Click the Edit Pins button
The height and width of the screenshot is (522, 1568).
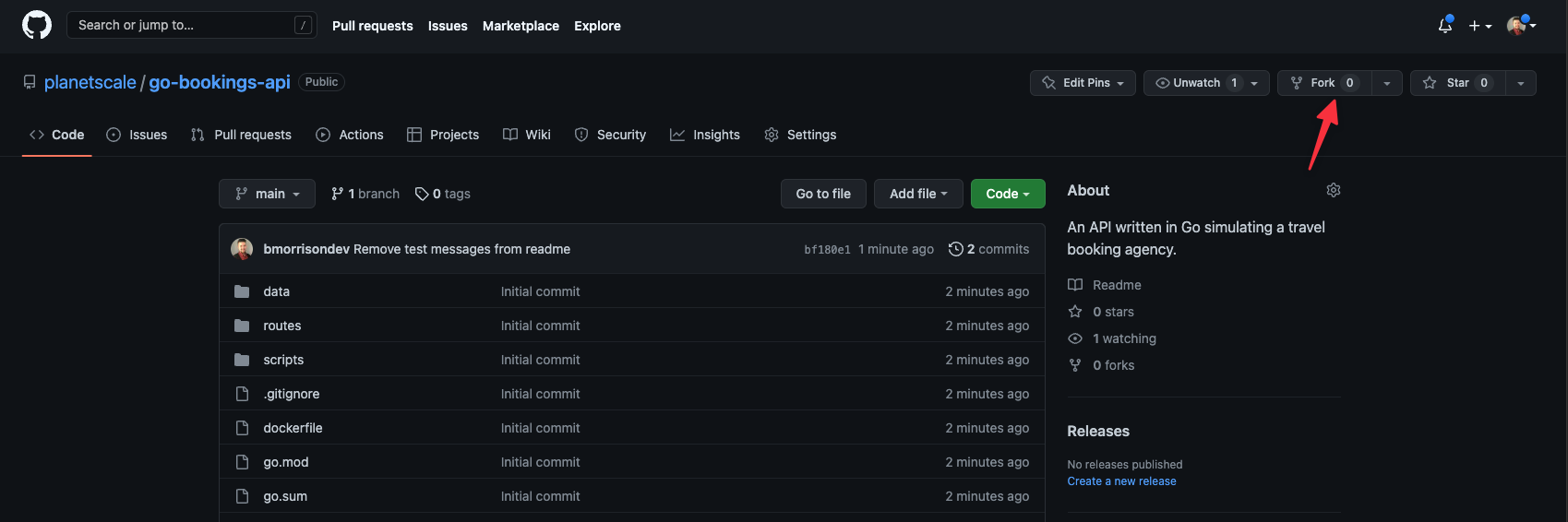(x=1083, y=83)
